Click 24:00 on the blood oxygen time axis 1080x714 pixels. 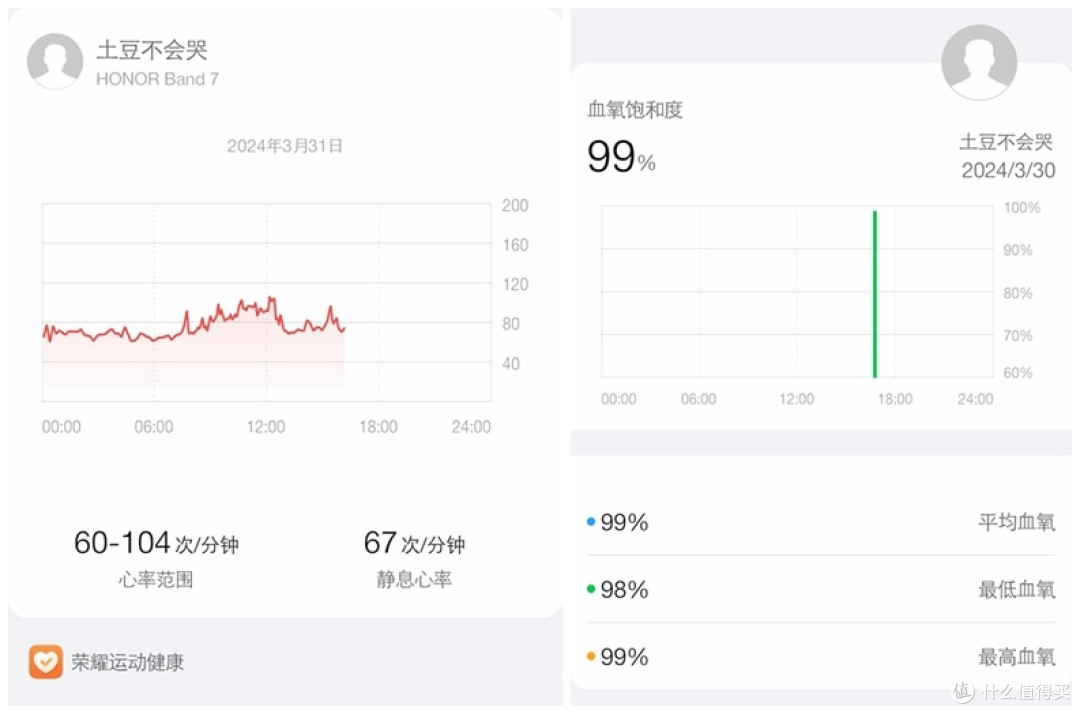[975, 399]
